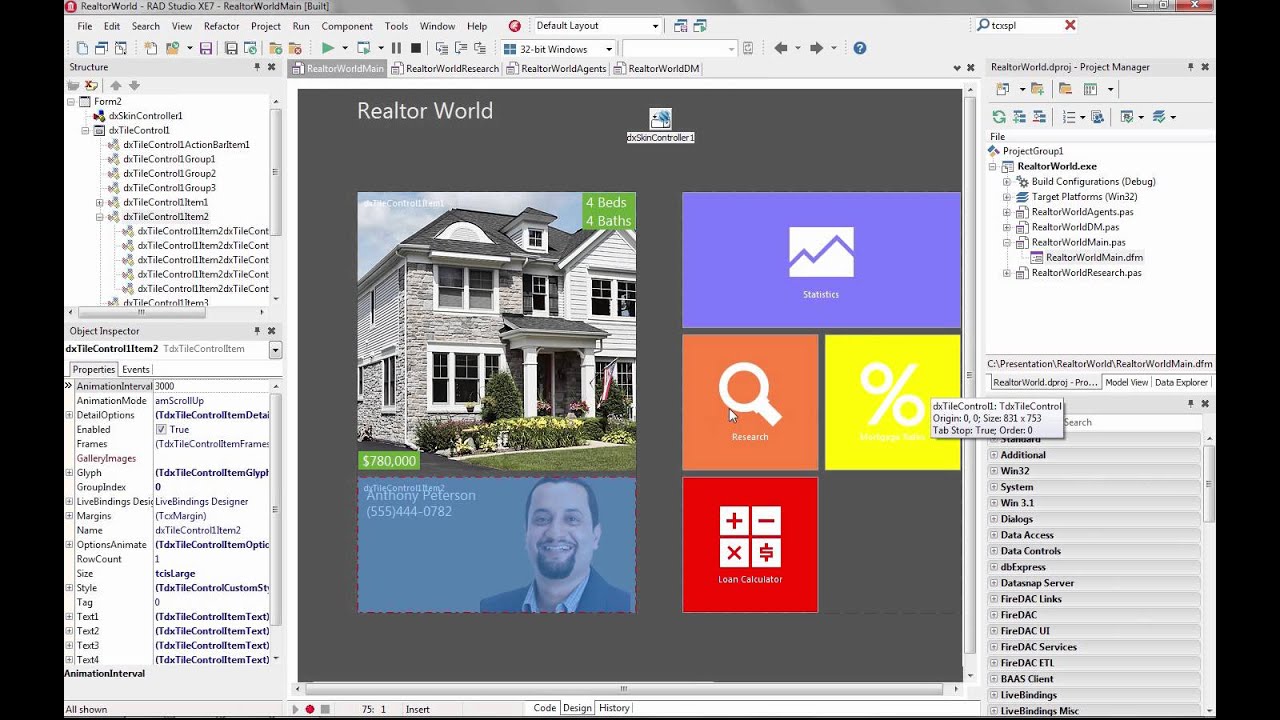Toggle the Enabled property checkbox
This screenshot has height=720, width=1280.
[x=161, y=430]
